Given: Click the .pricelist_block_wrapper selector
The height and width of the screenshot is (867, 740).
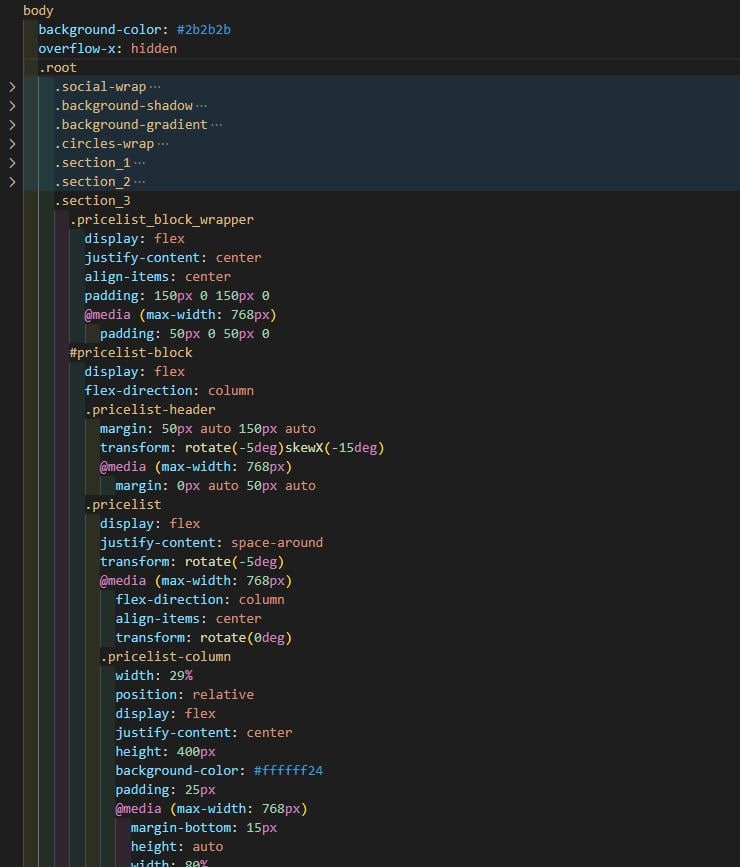Looking at the screenshot, I should coord(161,220).
